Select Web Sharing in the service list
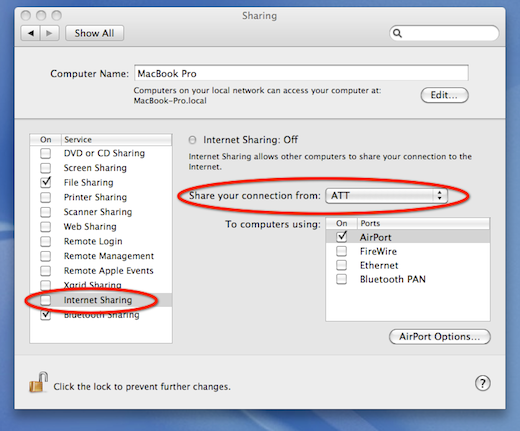 pos(90,226)
